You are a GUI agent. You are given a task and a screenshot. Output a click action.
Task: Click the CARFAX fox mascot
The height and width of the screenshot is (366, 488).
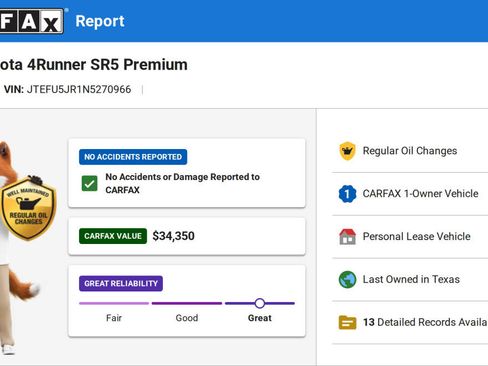coord(20,247)
